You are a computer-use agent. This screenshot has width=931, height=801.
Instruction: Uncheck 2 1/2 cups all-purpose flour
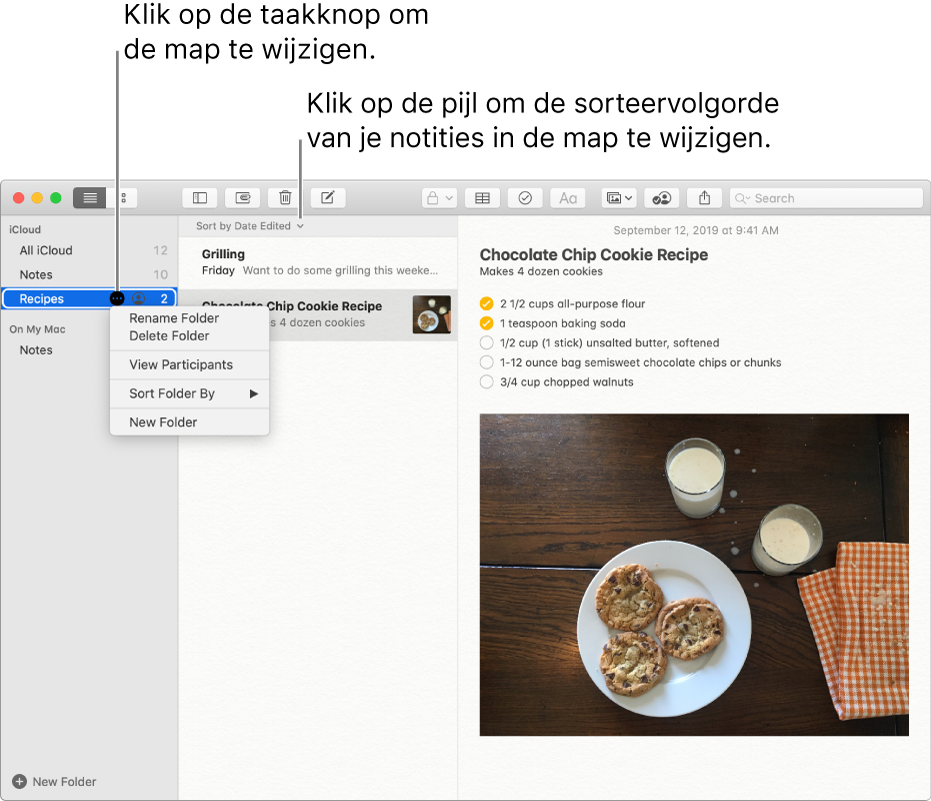(486, 303)
